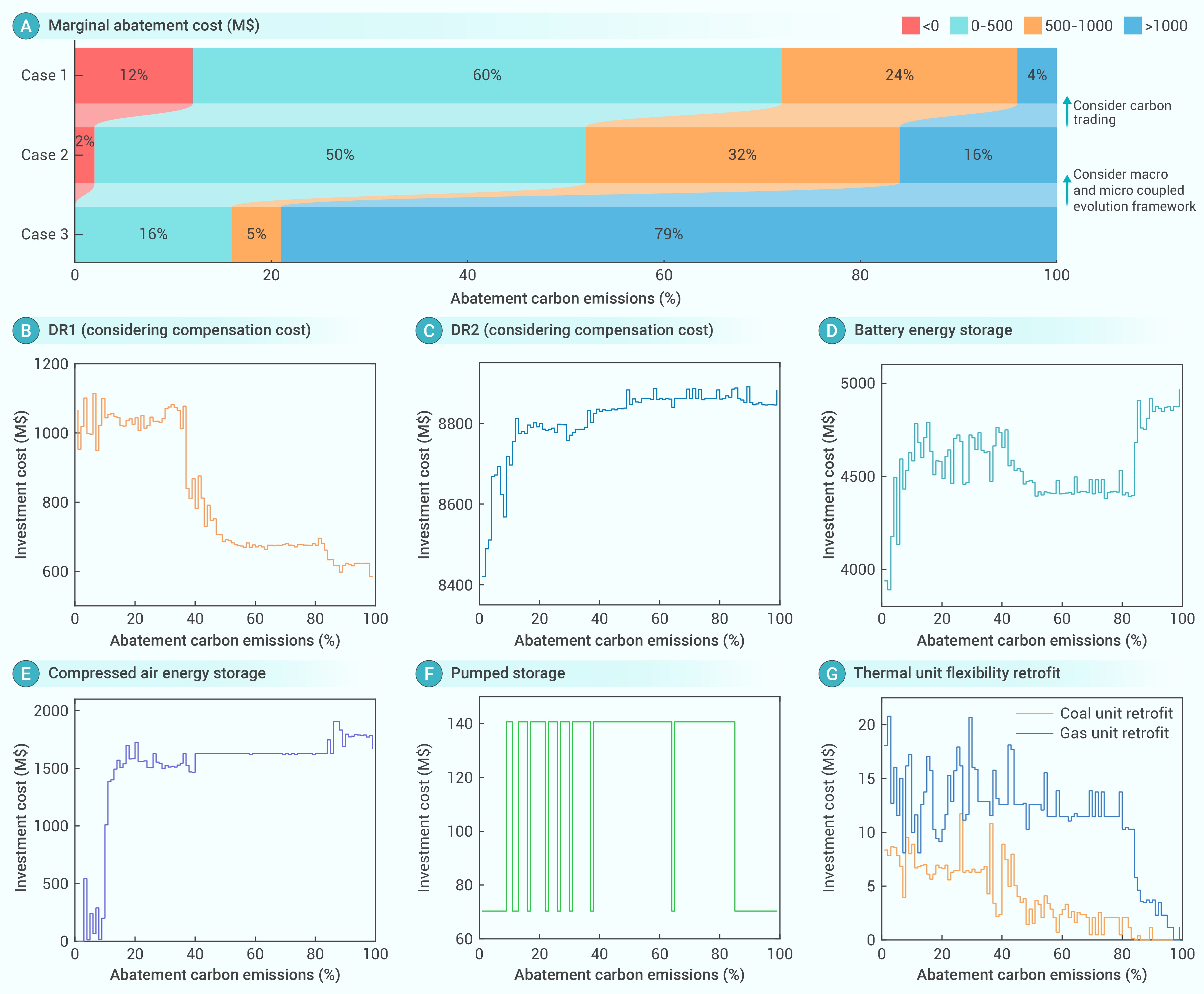The height and width of the screenshot is (994, 1204).
Task: Select the 'DR1 (considering compensation cost)' title
Action: coord(180,330)
